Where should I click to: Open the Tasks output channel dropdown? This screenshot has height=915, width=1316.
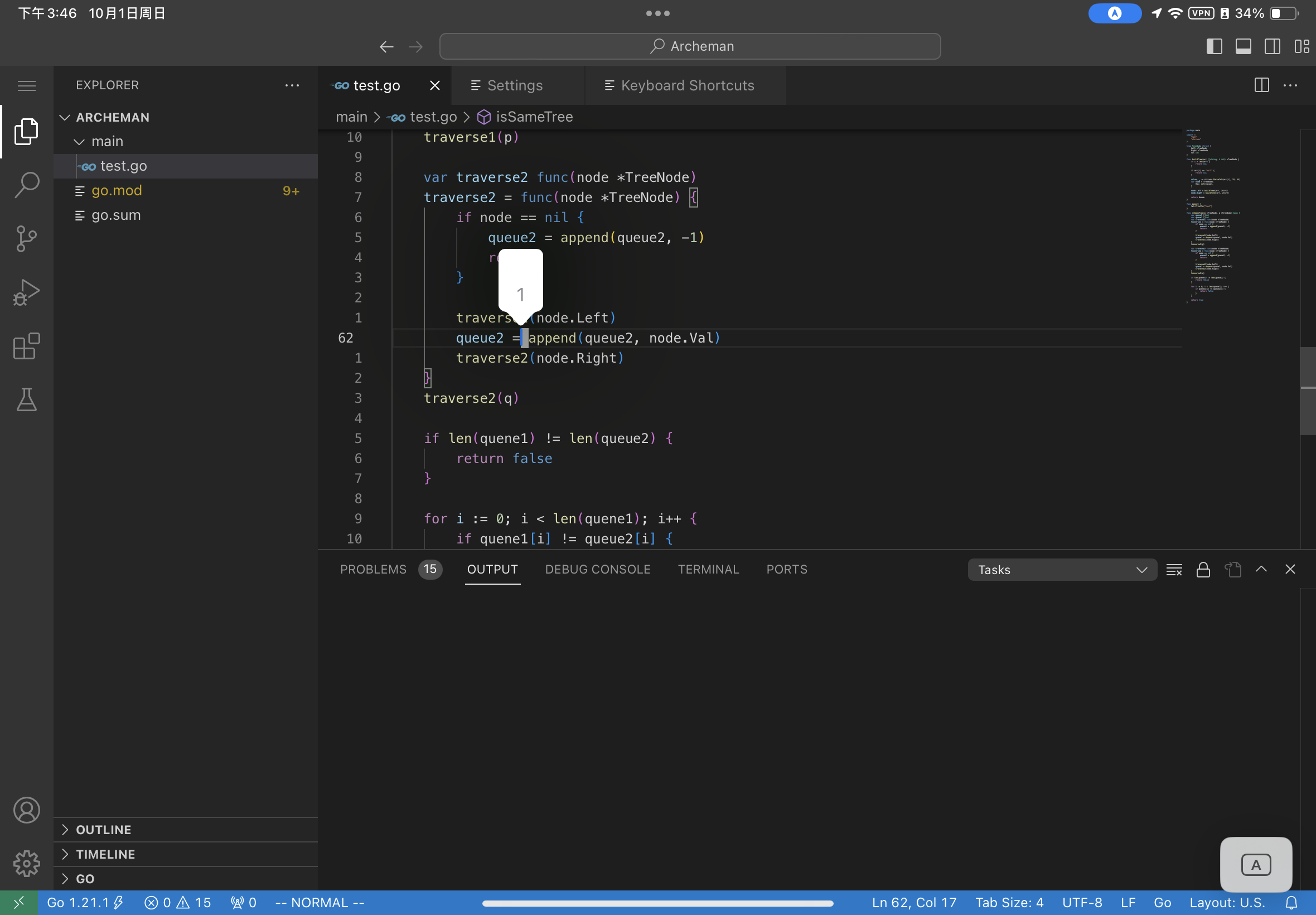click(x=1062, y=570)
